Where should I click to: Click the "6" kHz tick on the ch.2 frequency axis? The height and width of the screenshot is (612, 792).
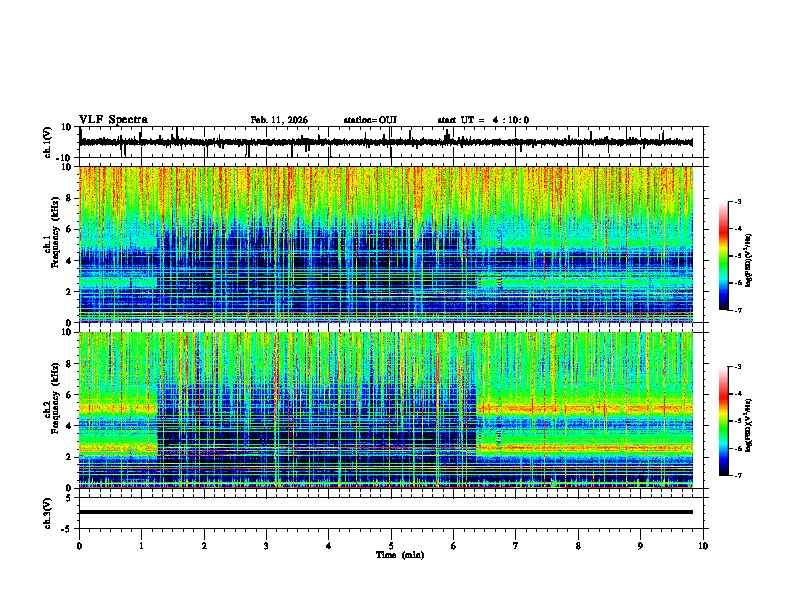click(x=71, y=395)
